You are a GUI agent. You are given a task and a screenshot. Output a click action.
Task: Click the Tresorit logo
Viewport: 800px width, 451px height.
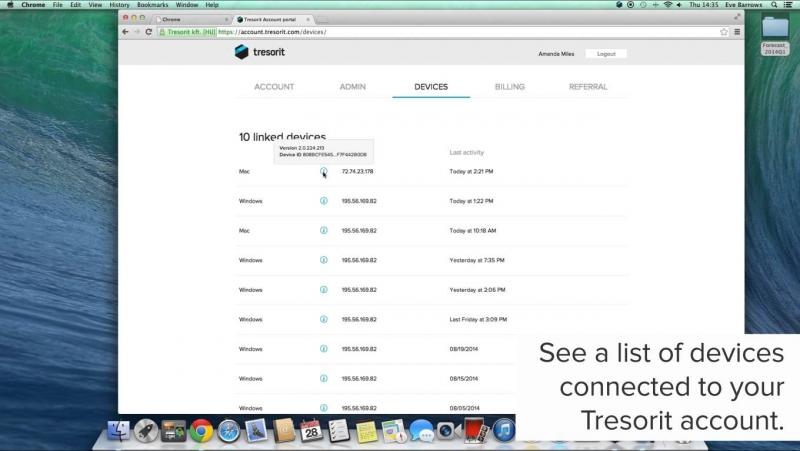[261, 52]
